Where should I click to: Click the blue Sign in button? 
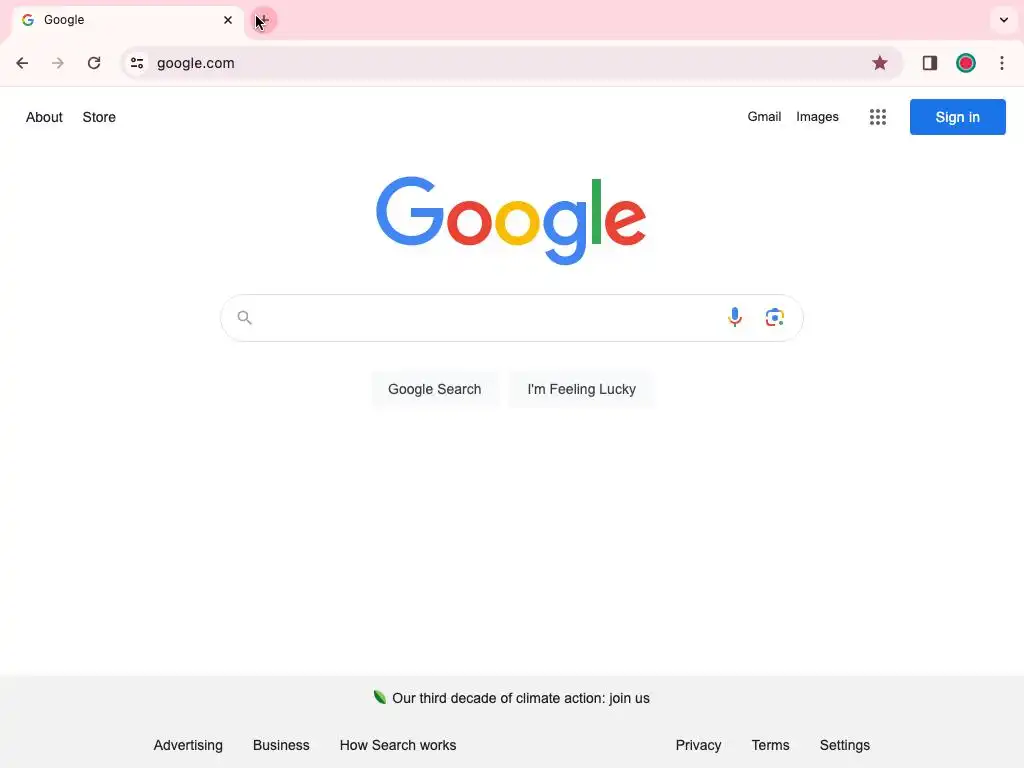[x=957, y=117]
